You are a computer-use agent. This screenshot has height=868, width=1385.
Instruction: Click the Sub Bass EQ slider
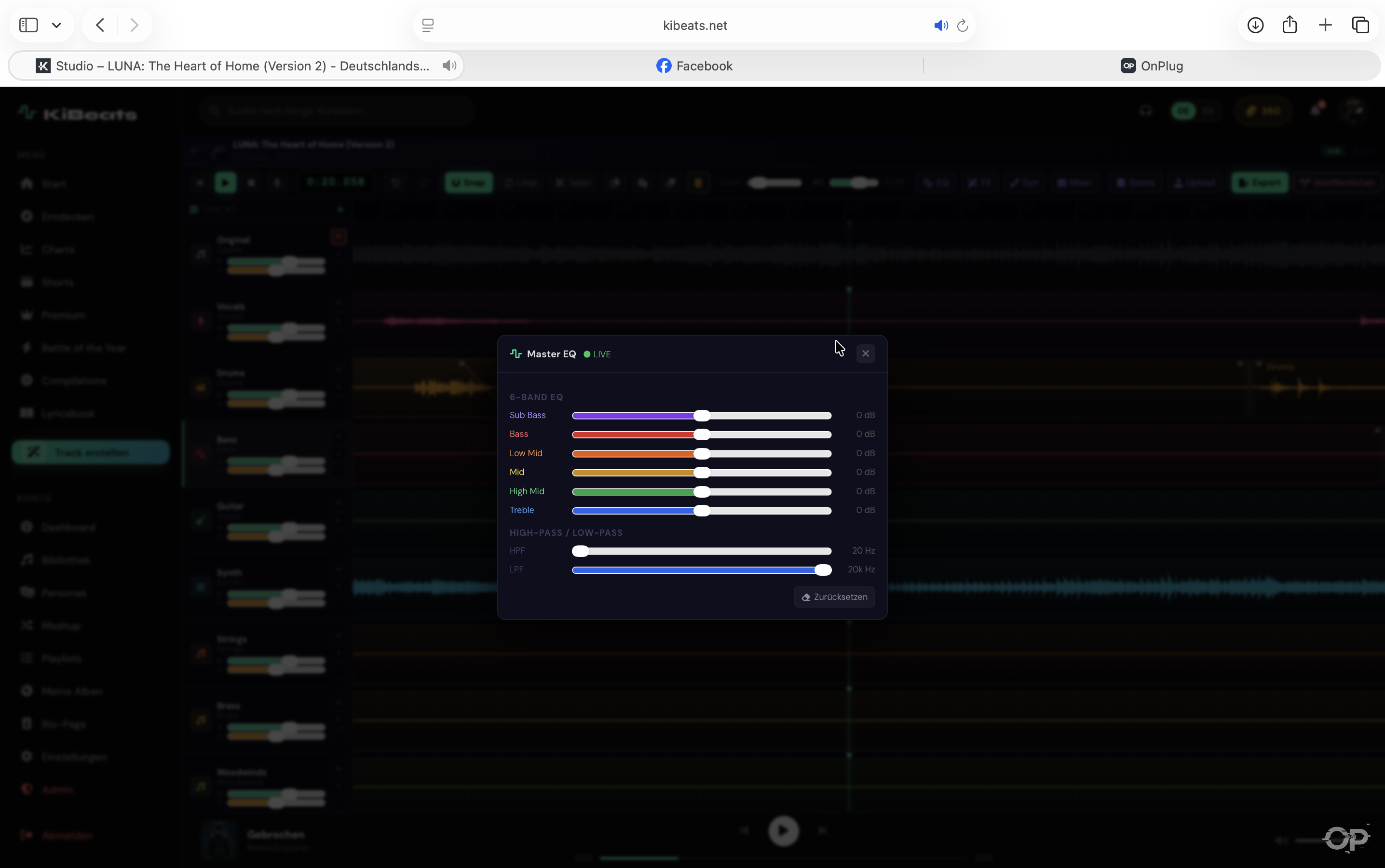pyautogui.click(x=701, y=416)
